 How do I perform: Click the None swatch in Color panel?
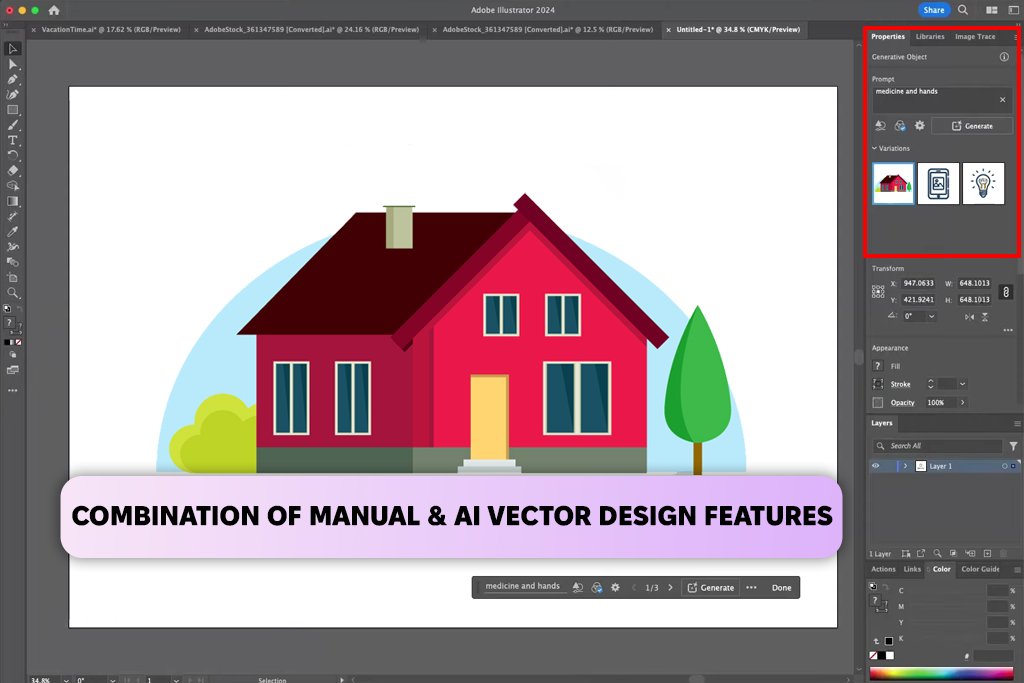[874, 656]
